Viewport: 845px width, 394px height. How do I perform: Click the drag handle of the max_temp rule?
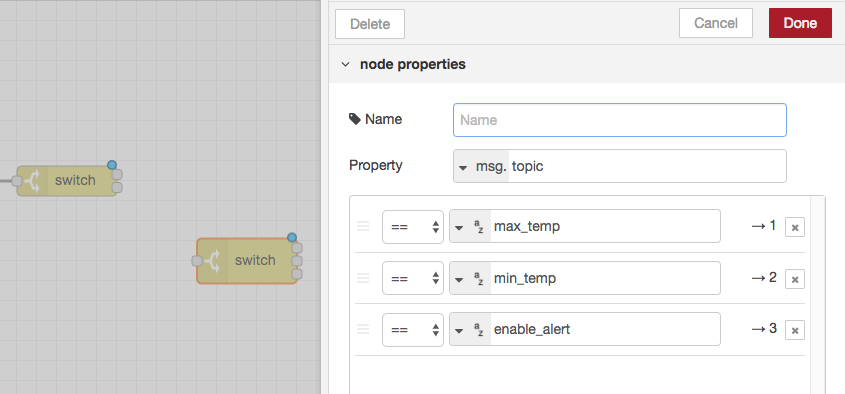tap(363, 226)
